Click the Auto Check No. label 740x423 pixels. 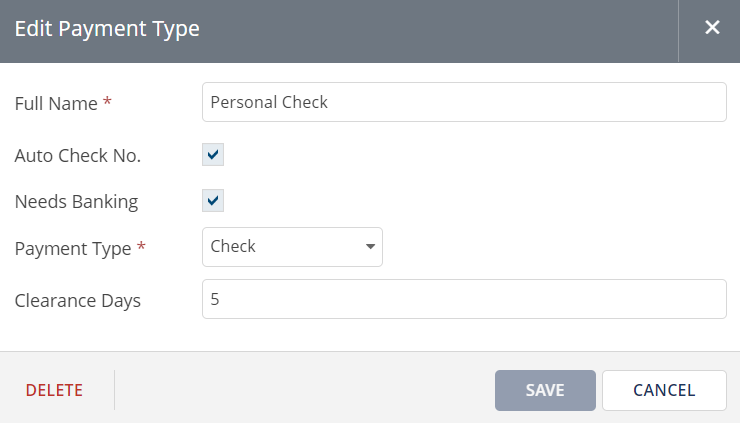pos(78,155)
